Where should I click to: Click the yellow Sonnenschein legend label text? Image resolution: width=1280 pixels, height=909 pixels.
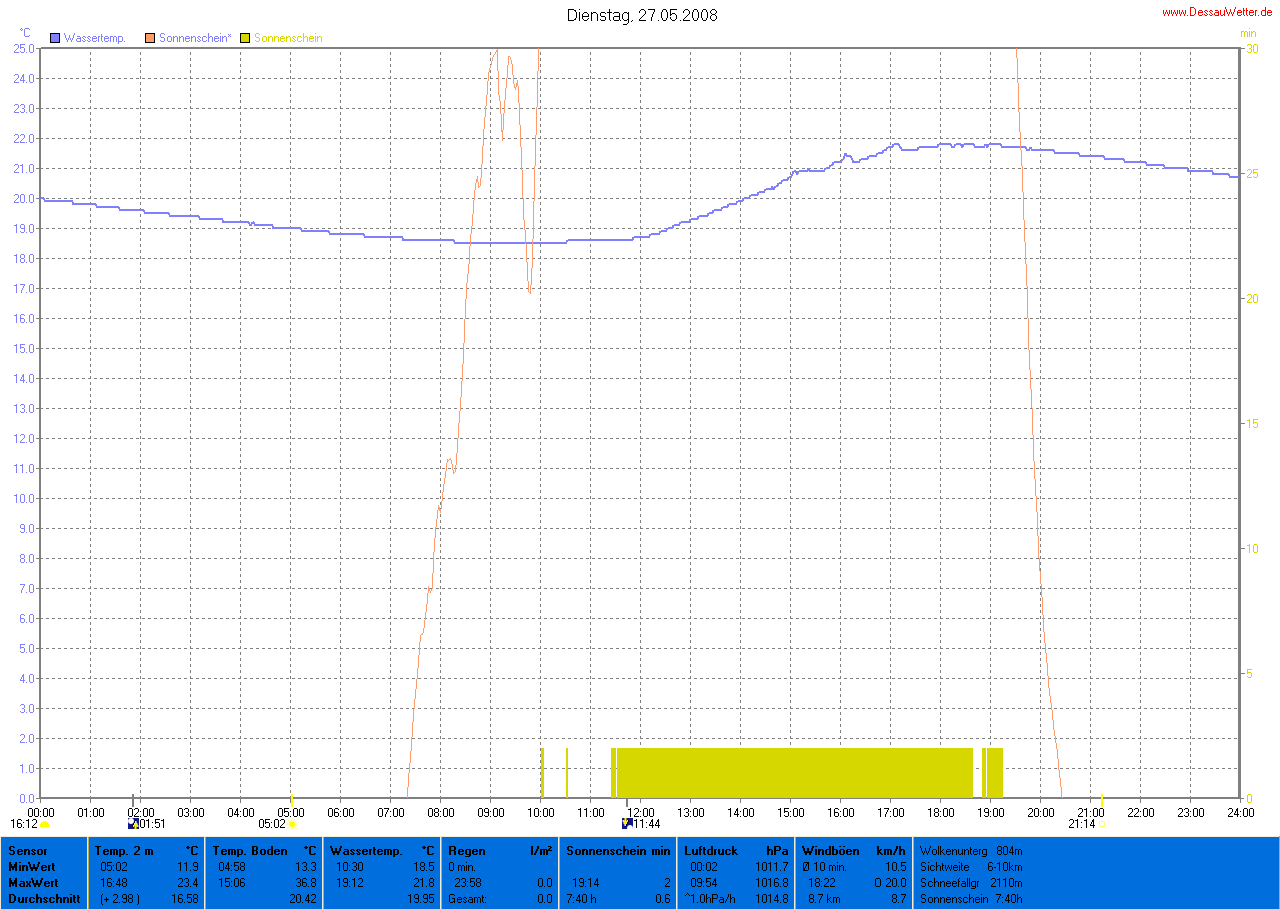[288, 38]
